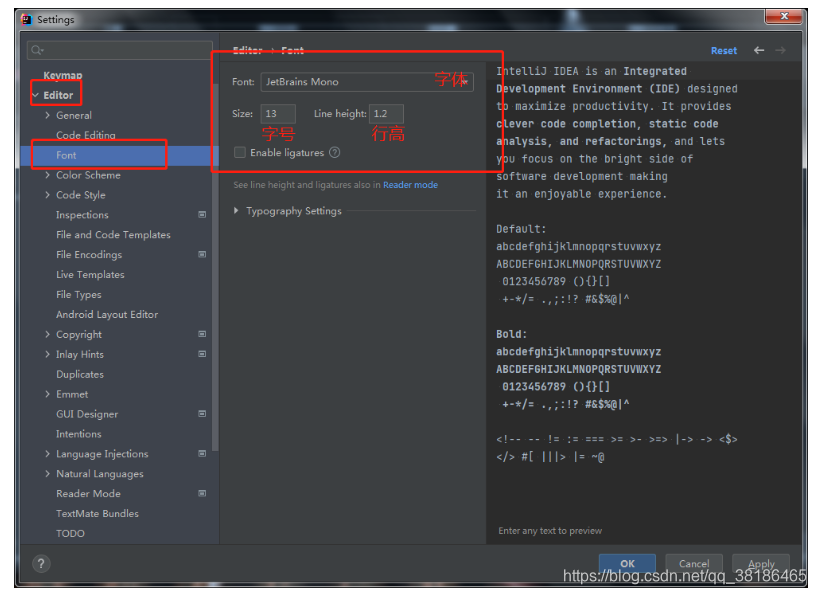
Task: Click the settings tree vertical scrollbar
Action: [215, 266]
